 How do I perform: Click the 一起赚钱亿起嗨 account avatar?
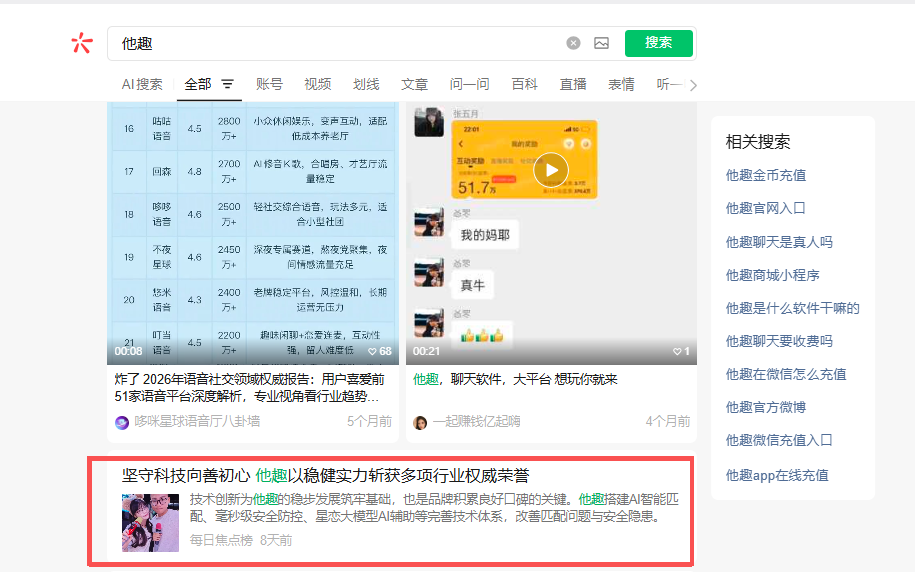click(420, 423)
